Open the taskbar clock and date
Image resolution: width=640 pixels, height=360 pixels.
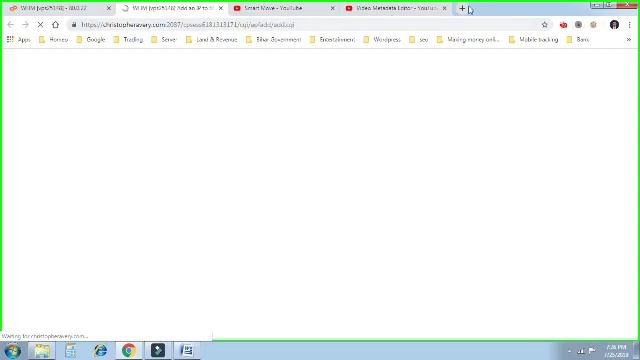[616, 351]
